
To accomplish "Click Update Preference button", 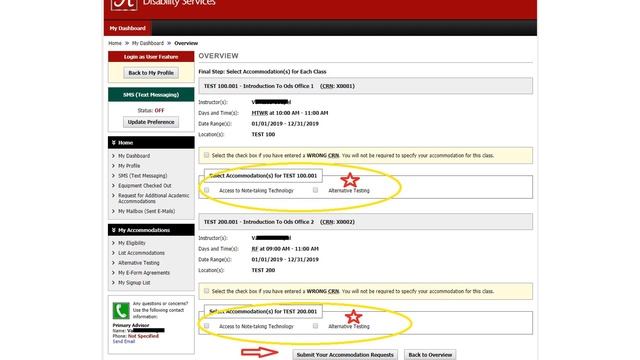I will (x=151, y=122).
